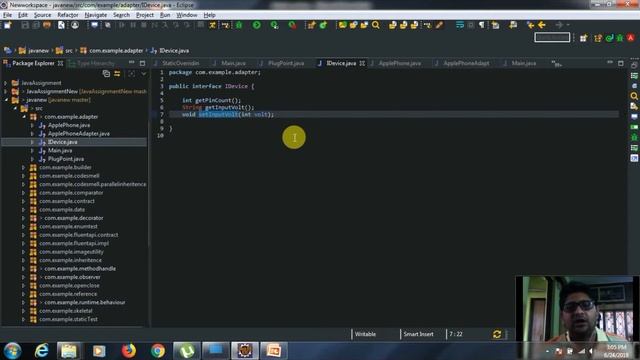Viewport: 640px width, 360px height.
Task: Click the New file toolbar icon
Action: pos(7,25)
